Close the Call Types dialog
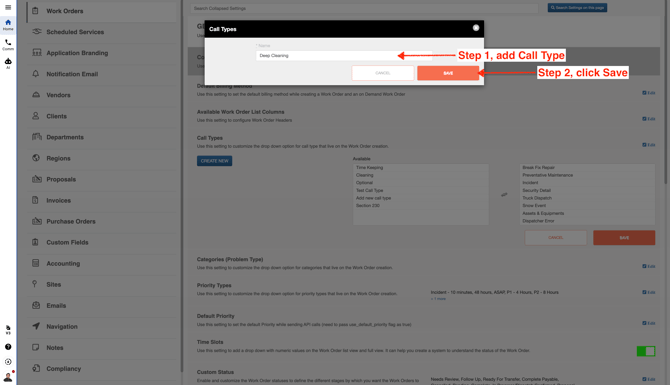 476,28
